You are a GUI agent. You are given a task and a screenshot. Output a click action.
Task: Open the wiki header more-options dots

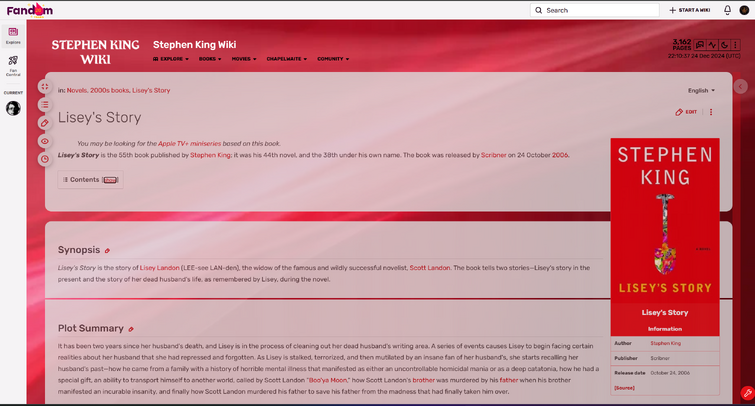pyautogui.click(x=735, y=45)
